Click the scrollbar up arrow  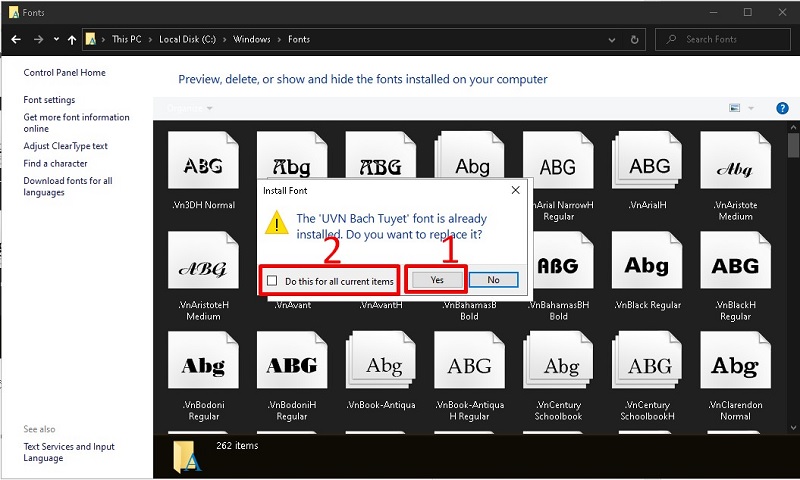(x=793, y=127)
